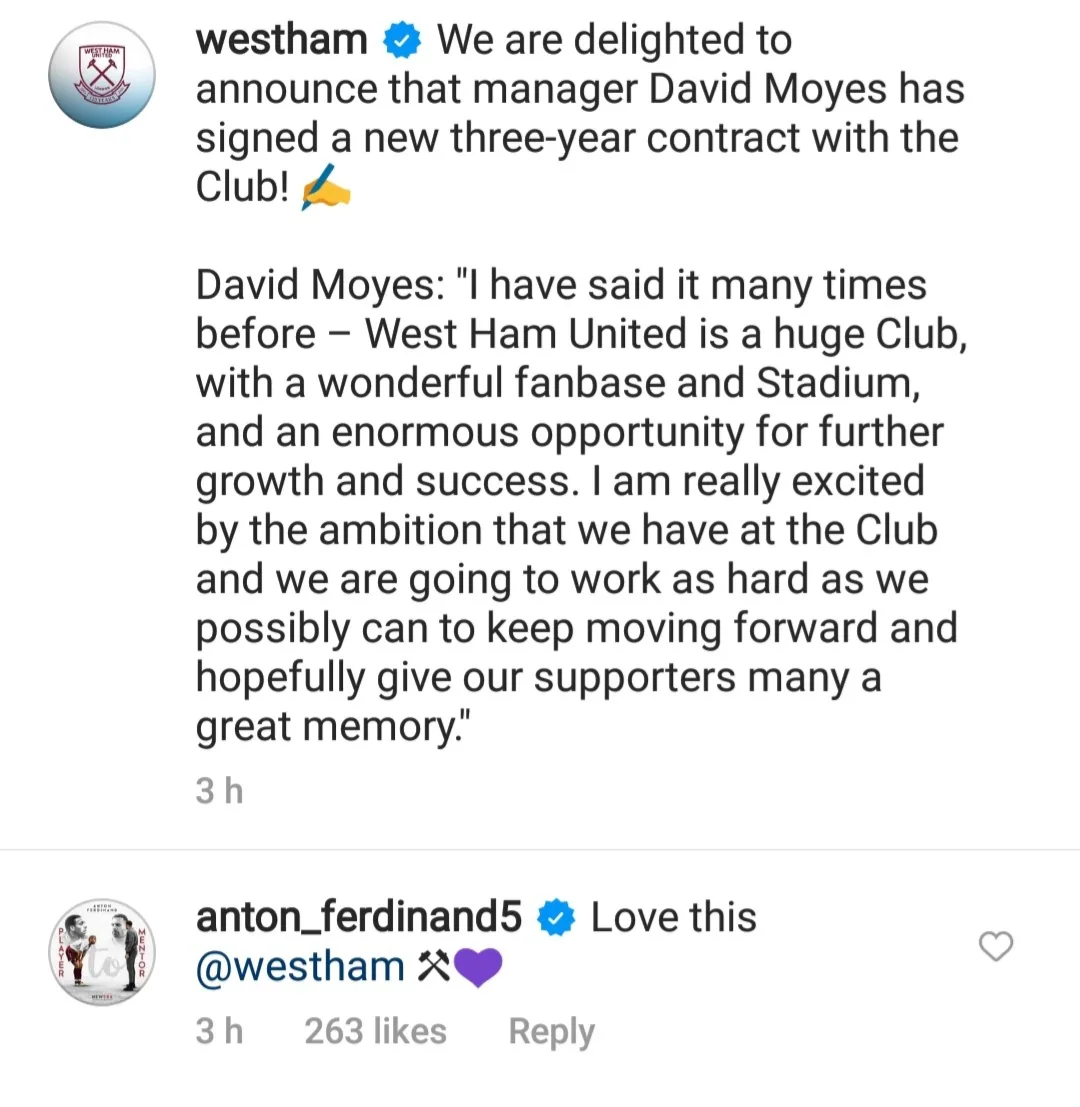
Task: Click the westham username
Action: pos(282,41)
